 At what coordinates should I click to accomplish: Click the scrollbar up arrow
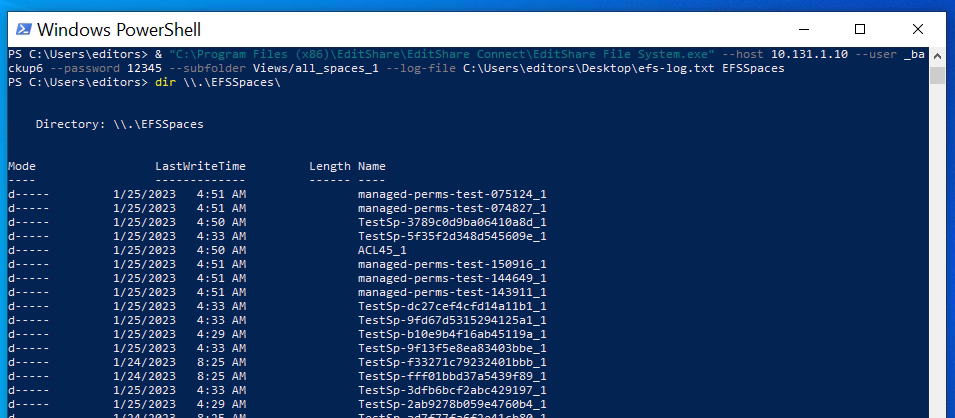(937, 54)
